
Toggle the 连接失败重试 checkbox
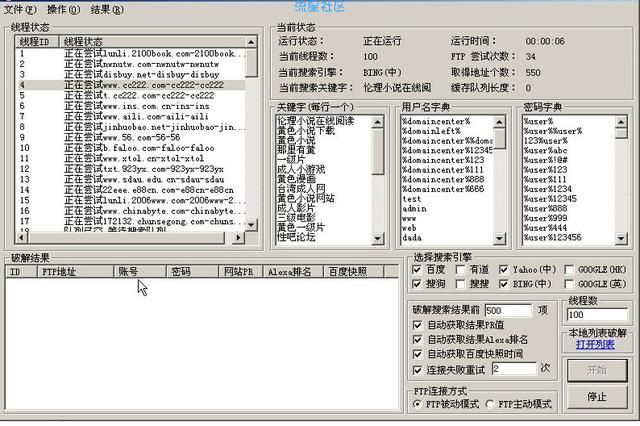[417, 370]
